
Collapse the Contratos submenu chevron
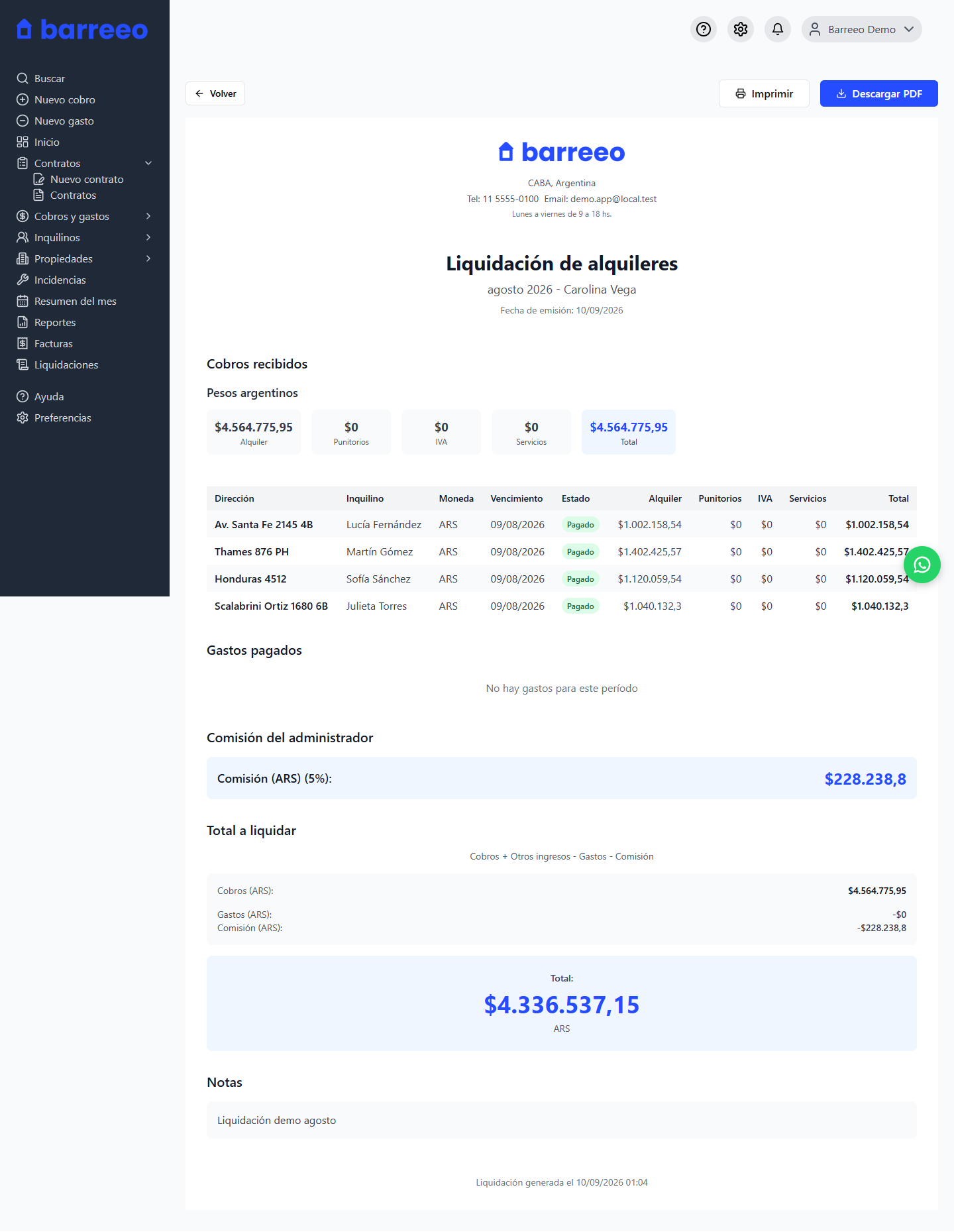148,163
